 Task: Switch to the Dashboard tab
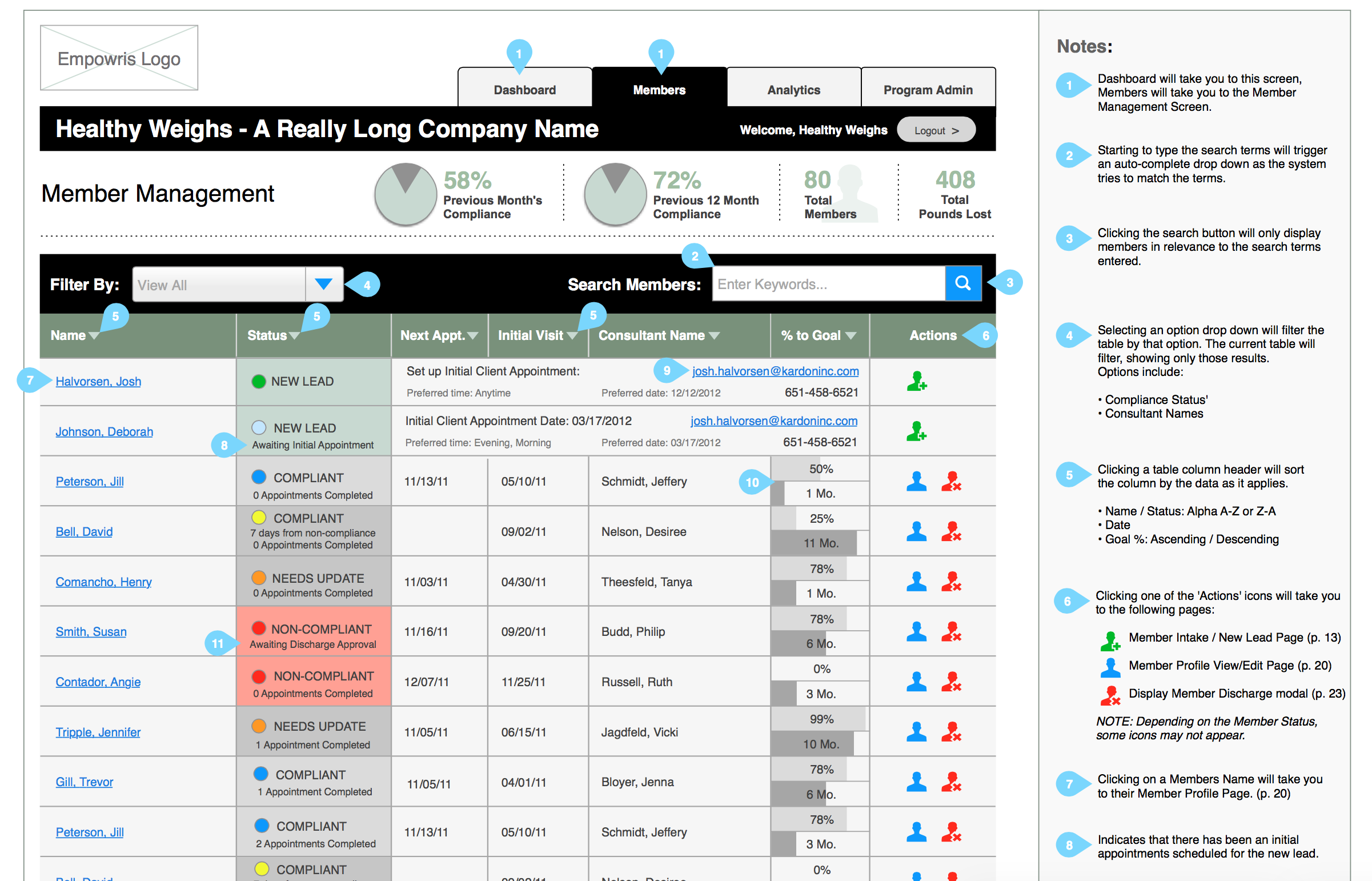click(x=524, y=87)
